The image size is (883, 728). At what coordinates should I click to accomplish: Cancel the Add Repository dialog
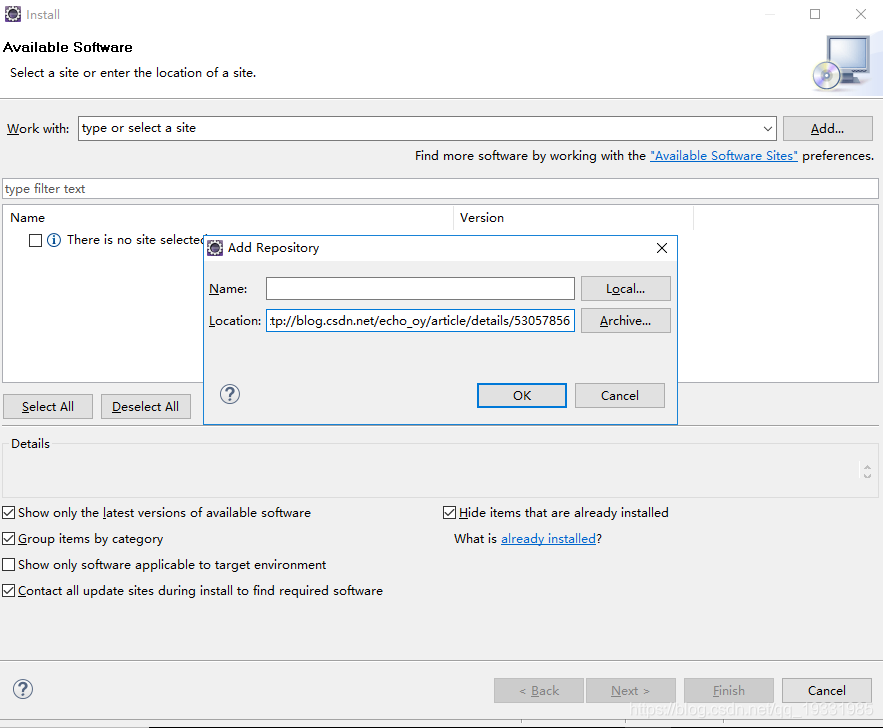[x=619, y=395]
